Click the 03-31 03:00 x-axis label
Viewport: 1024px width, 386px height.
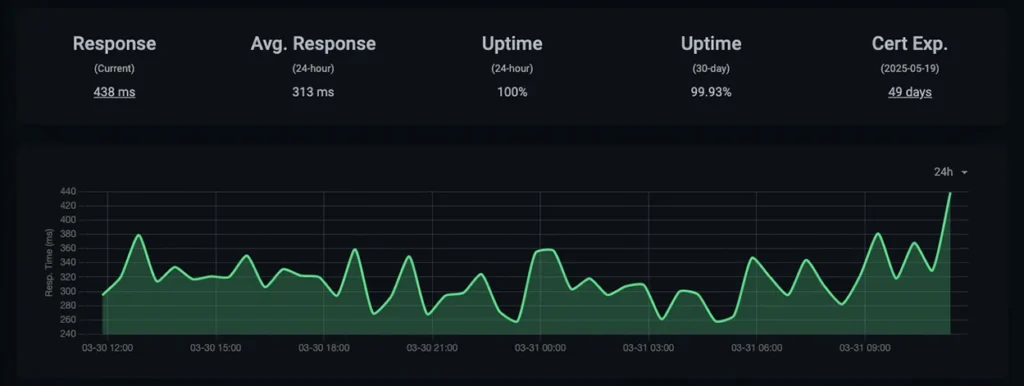(x=648, y=348)
